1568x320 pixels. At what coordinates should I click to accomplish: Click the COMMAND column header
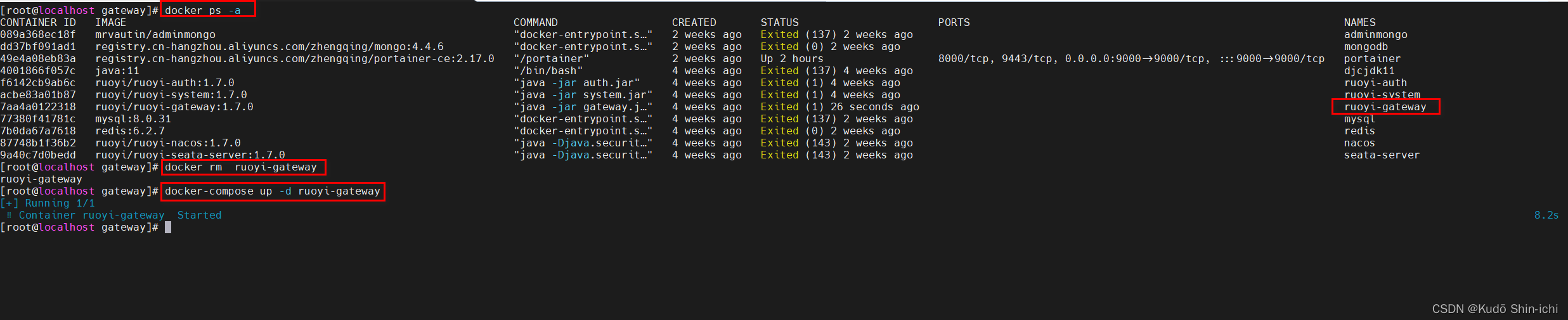(x=536, y=23)
